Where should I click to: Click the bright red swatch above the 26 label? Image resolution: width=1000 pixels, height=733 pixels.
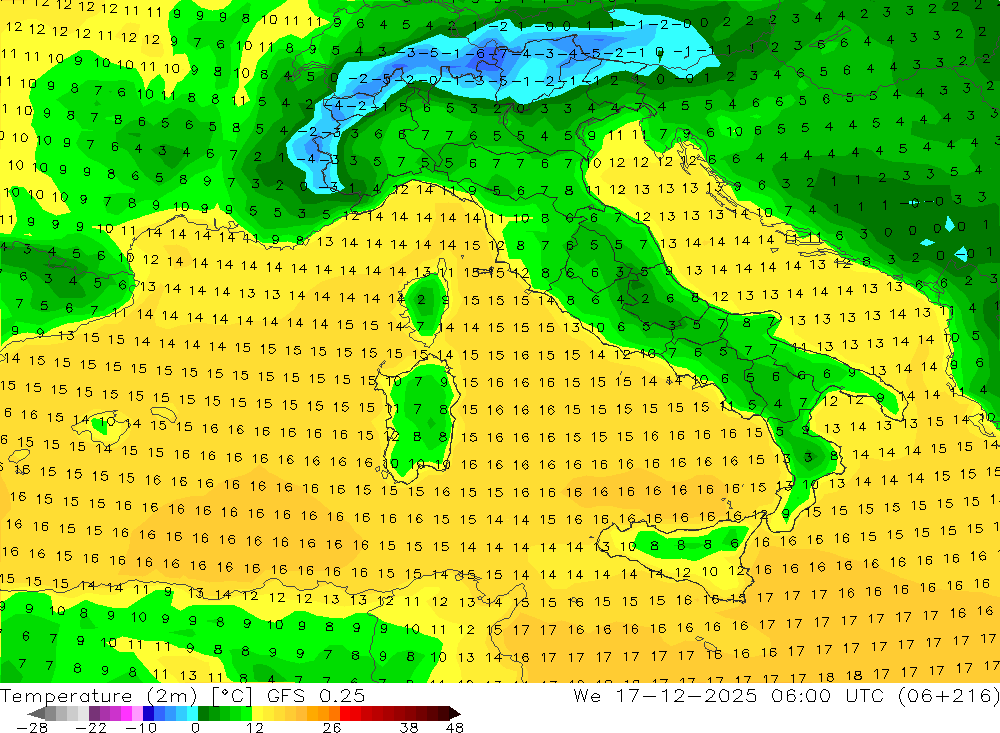pyautogui.click(x=345, y=713)
